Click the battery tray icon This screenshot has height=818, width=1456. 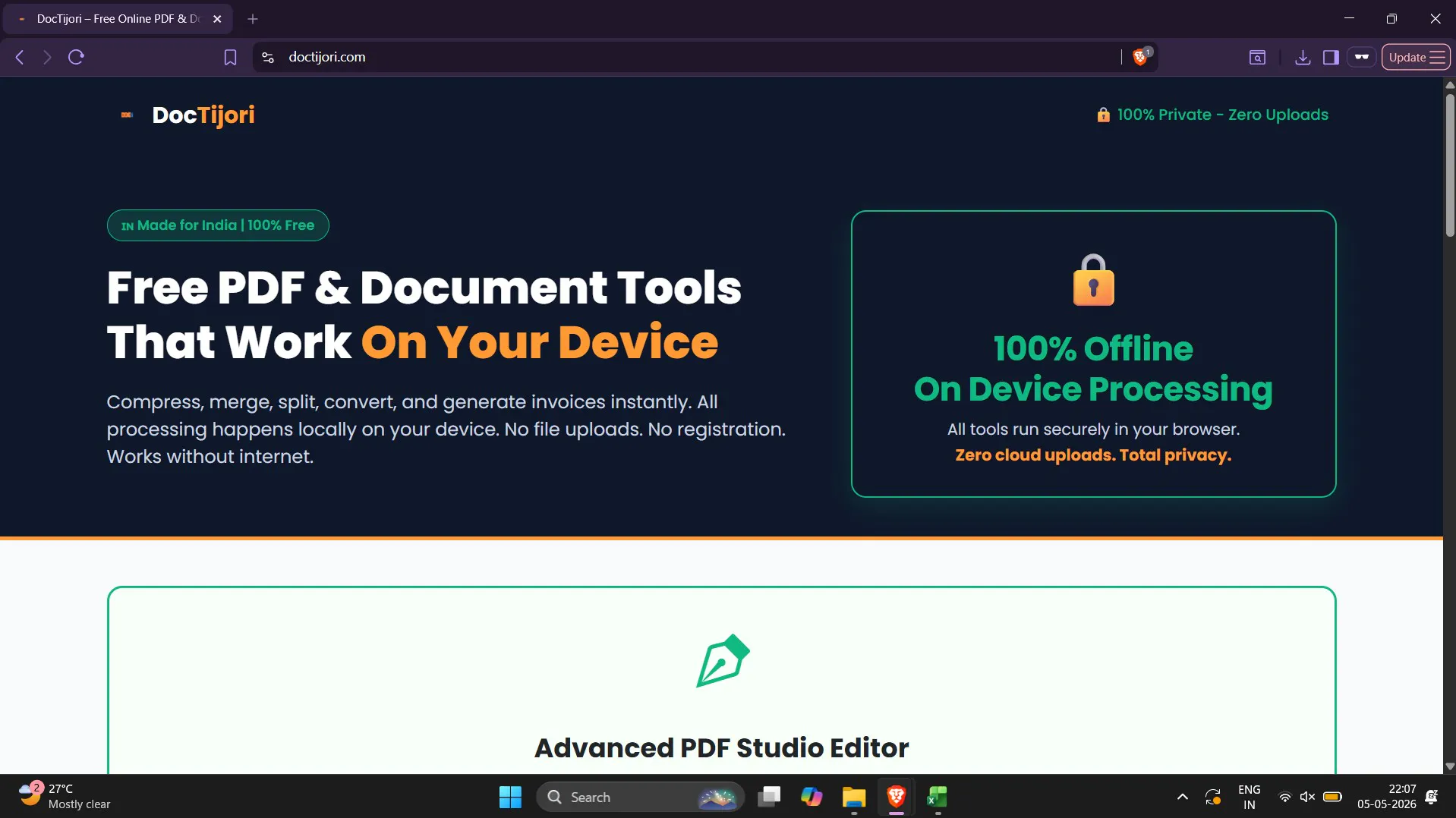(x=1332, y=797)
